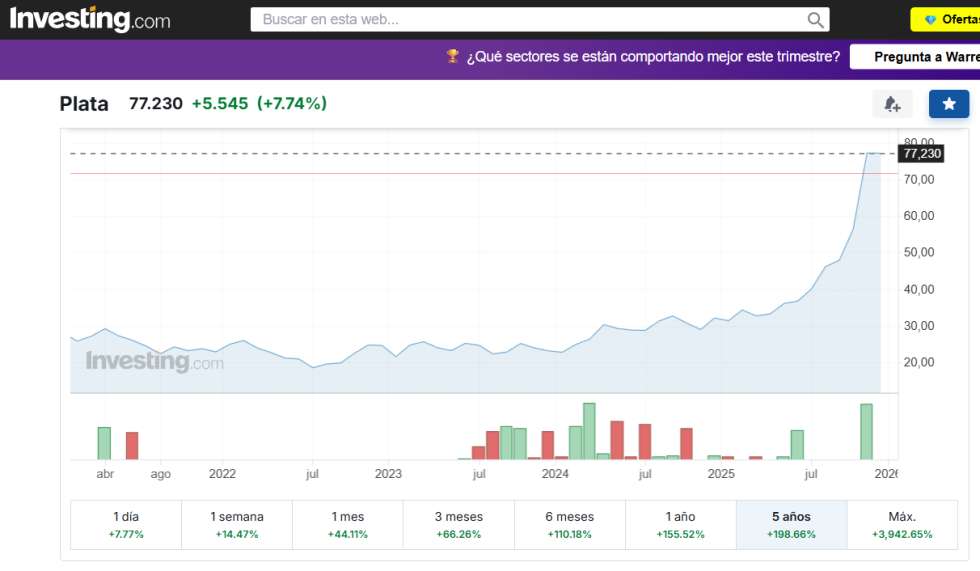Select the '5 años' timeframe tab
The width and height of the screenshot is (980, 571).
791,525
